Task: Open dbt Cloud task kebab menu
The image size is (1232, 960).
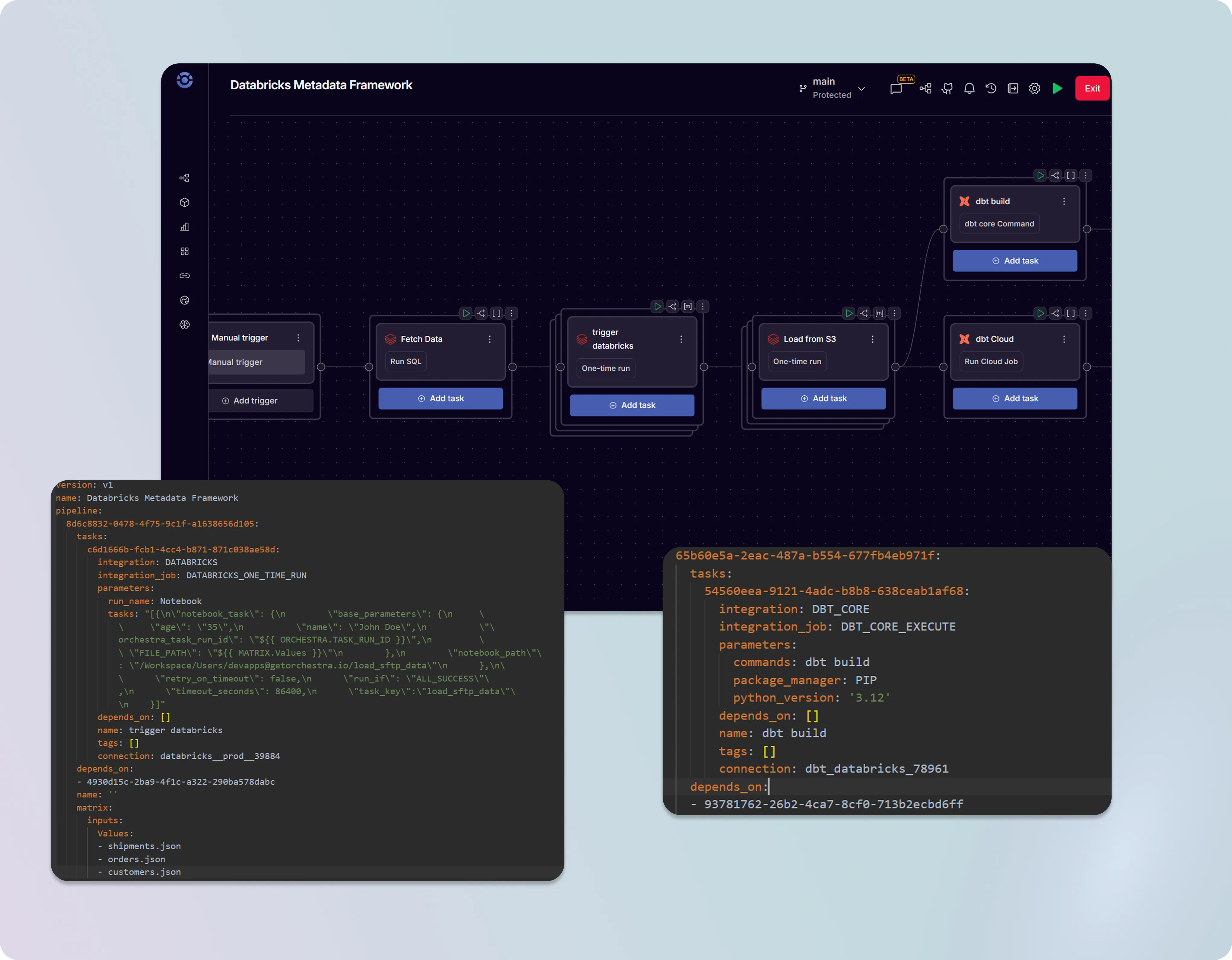Action: pyautogui.click(x=1064, y=339)
